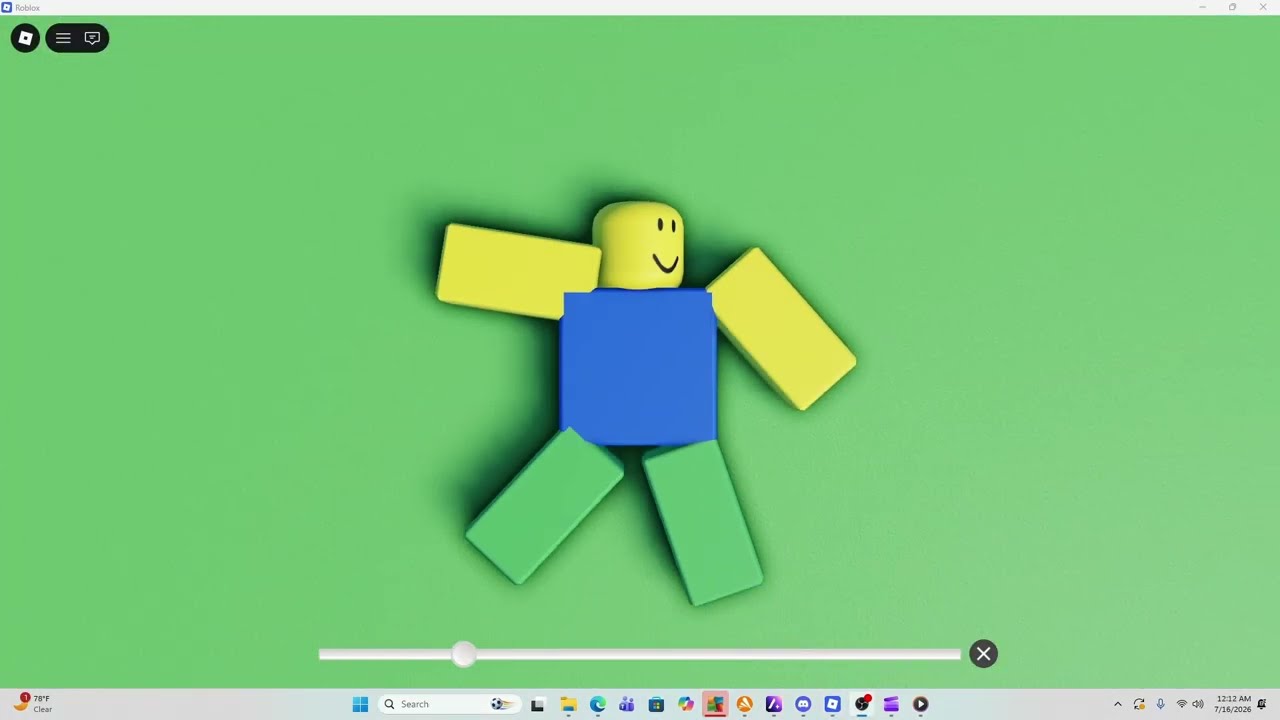Show hidden system tray icons
This screenshot has height=720, width=1280.
point(1118,704)
